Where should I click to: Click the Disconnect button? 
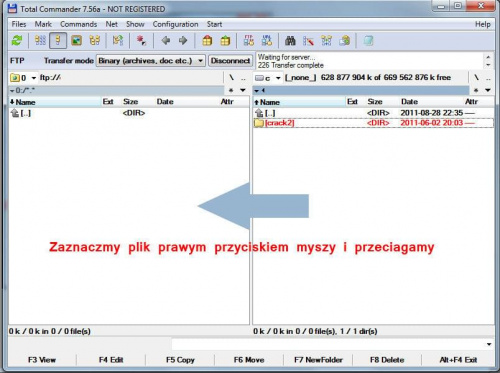[230, 61]
